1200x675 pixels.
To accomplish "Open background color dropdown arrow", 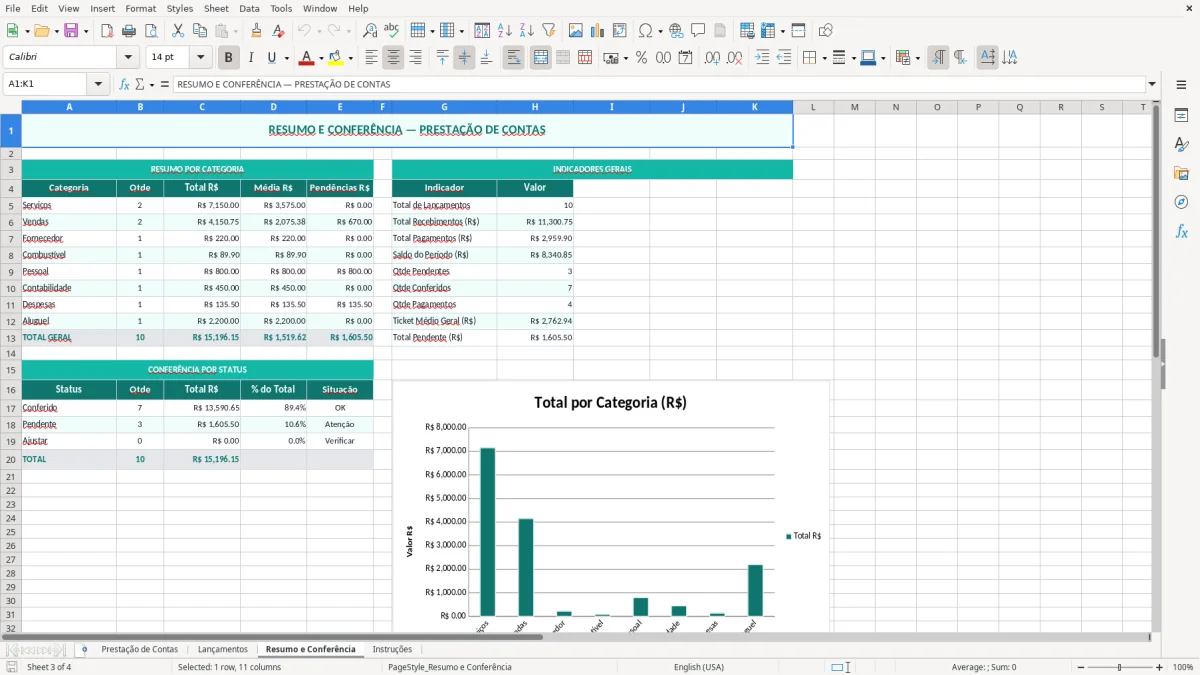I will tap(350, 58).
